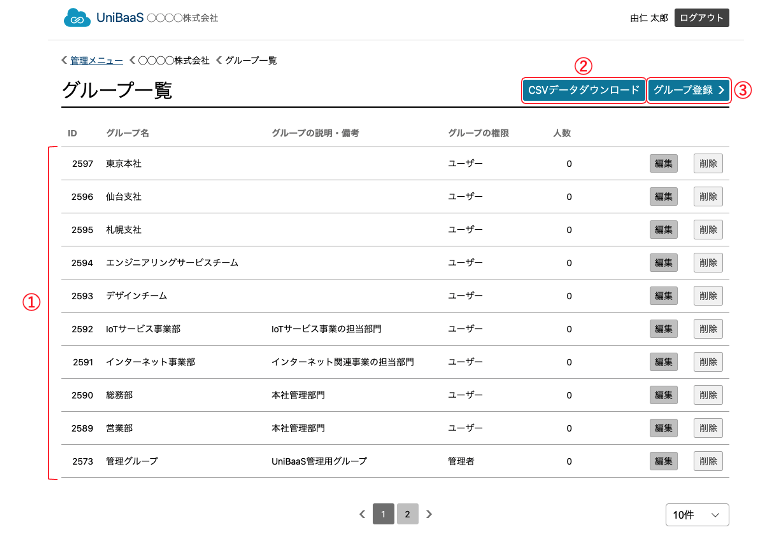Click the 人数 column header
The width and height of the screenshot is (759, 537).
tap(562, 133)
